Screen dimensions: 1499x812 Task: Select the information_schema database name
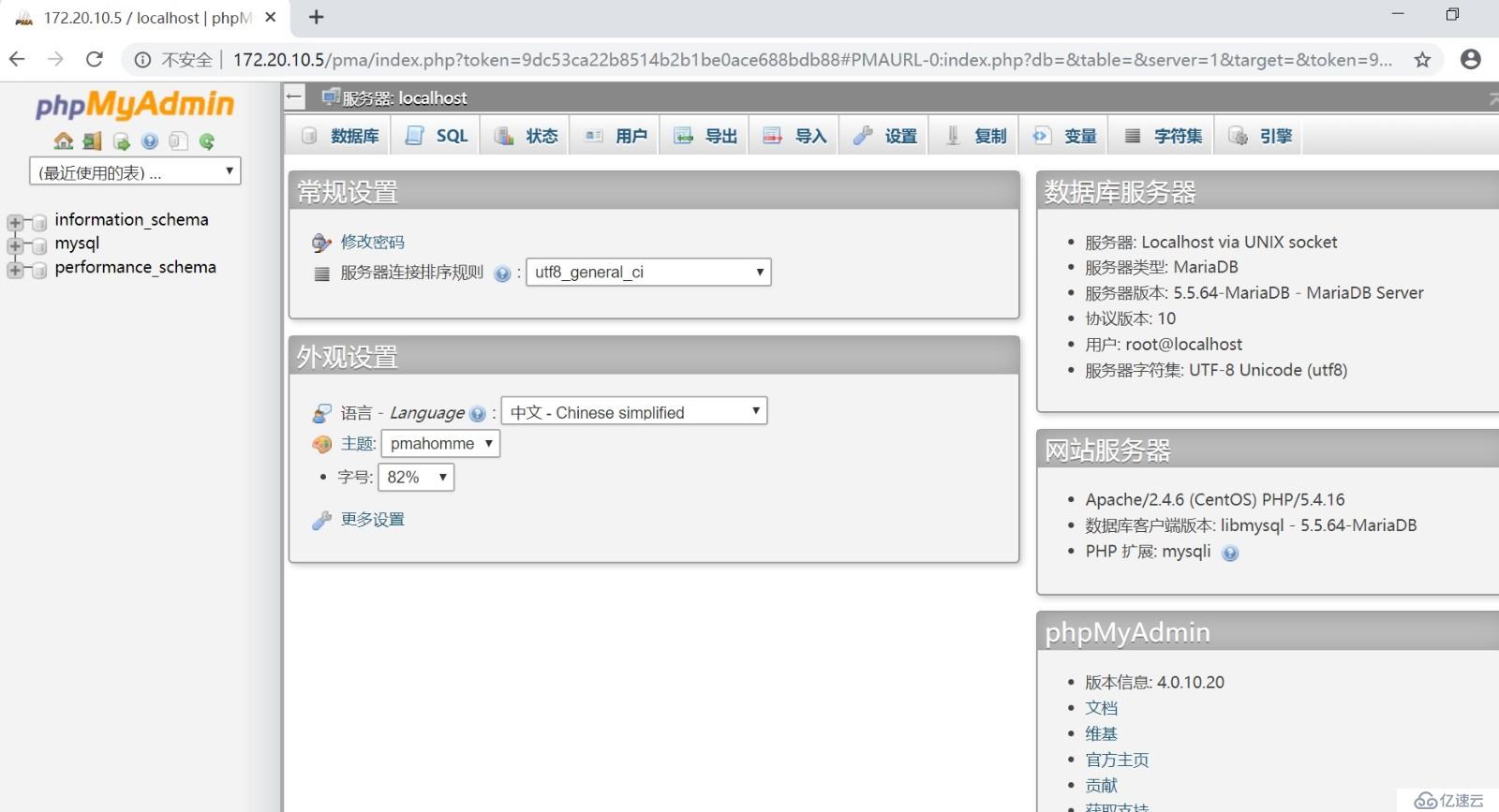[132, 220]
